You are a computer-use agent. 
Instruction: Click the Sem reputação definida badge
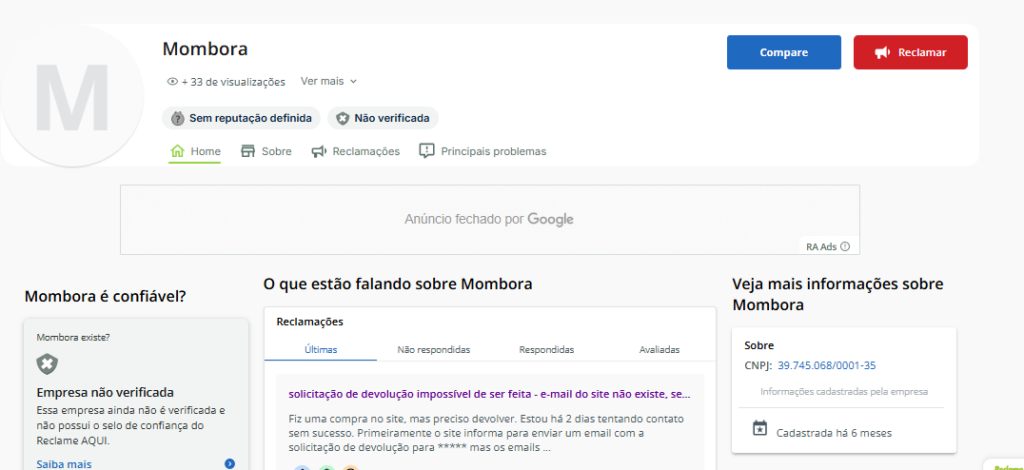point(241,118)
